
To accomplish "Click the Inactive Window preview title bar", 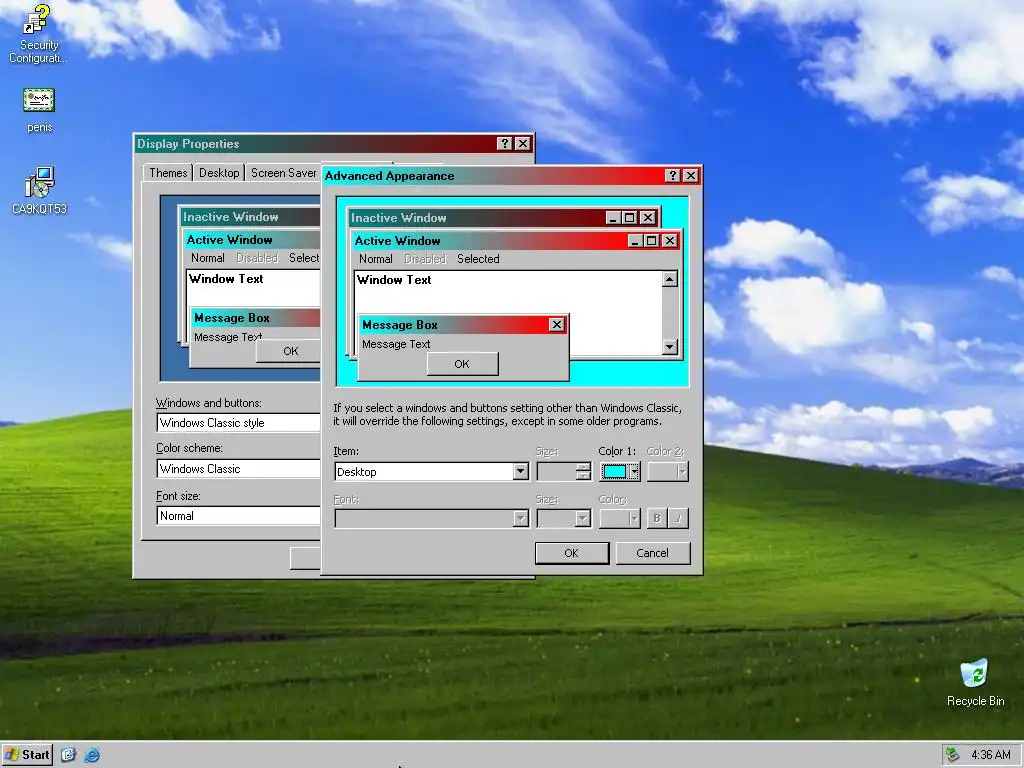I will coord(504,217).
